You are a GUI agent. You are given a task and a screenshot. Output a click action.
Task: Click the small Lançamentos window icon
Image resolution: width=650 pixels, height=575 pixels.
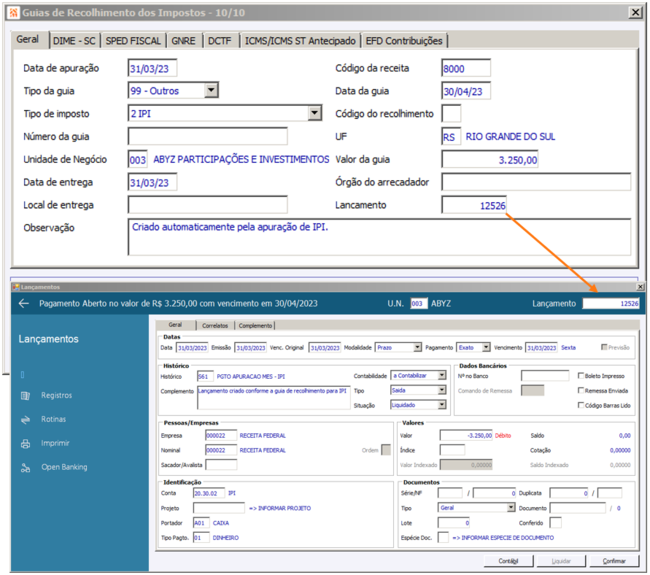(x=16, y=287)
